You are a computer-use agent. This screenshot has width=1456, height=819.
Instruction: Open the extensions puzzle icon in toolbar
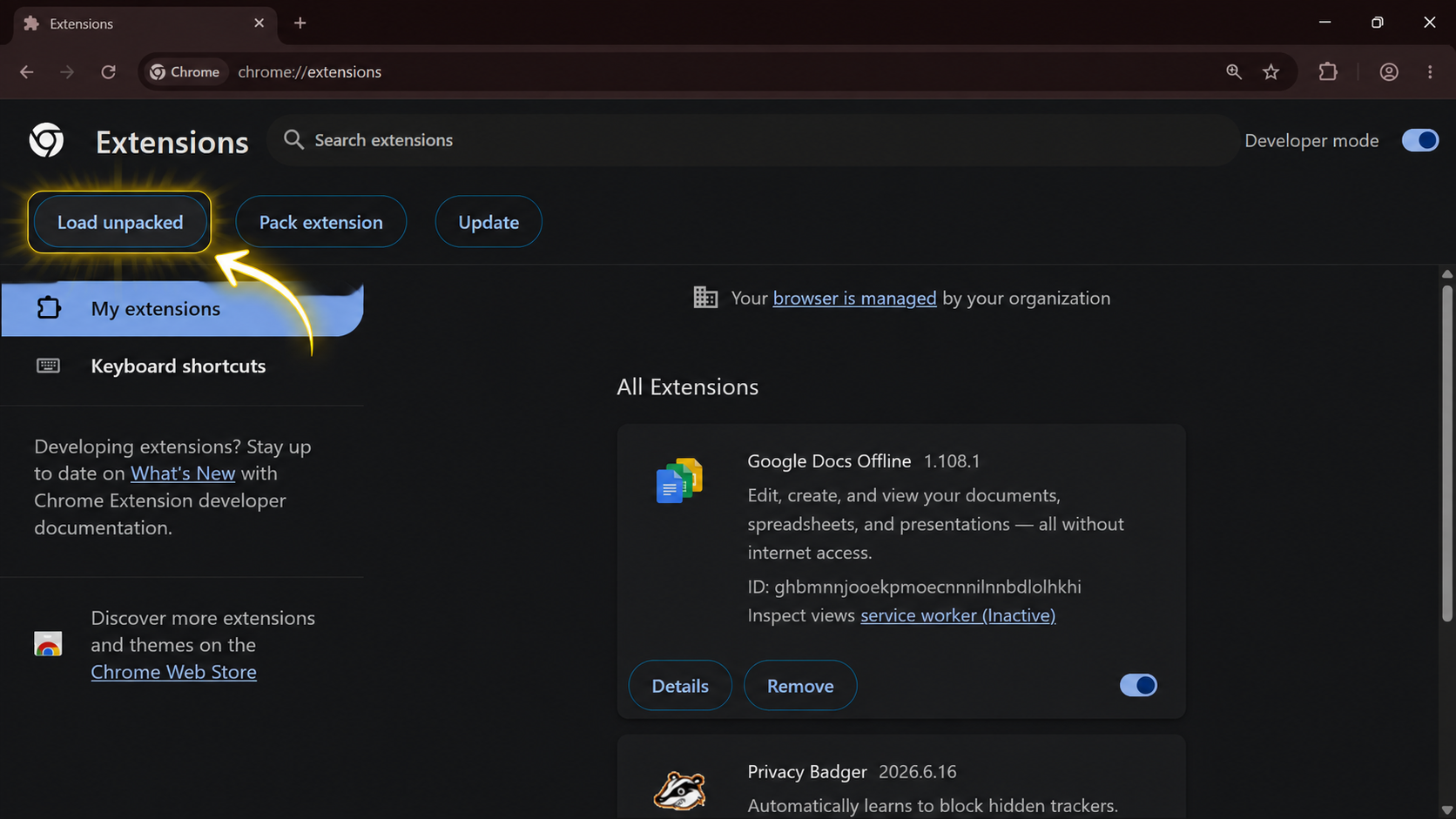click(x=1328, y=72)
